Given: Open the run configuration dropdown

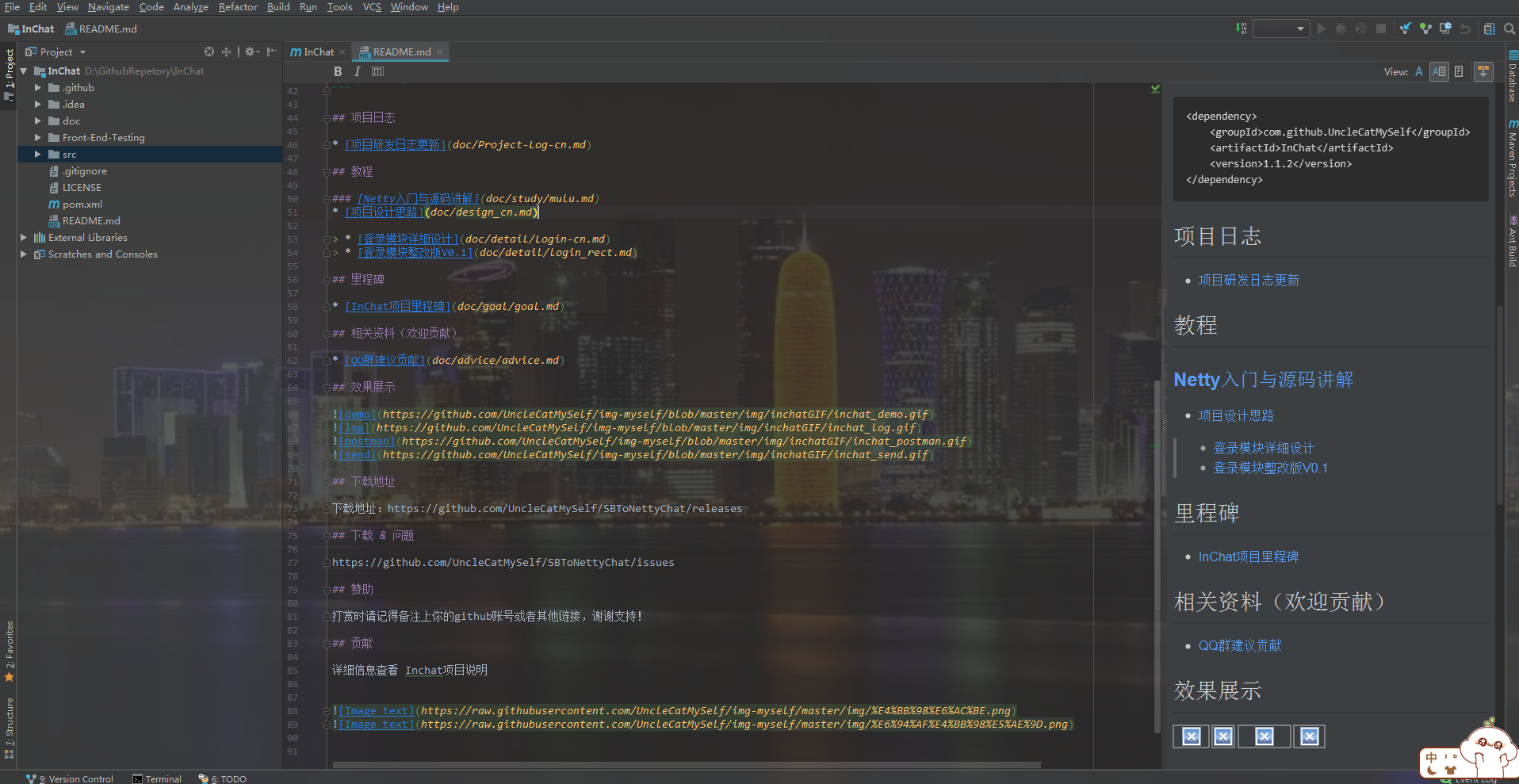Looking at the screenshot, I should [x=1281, y=29].
